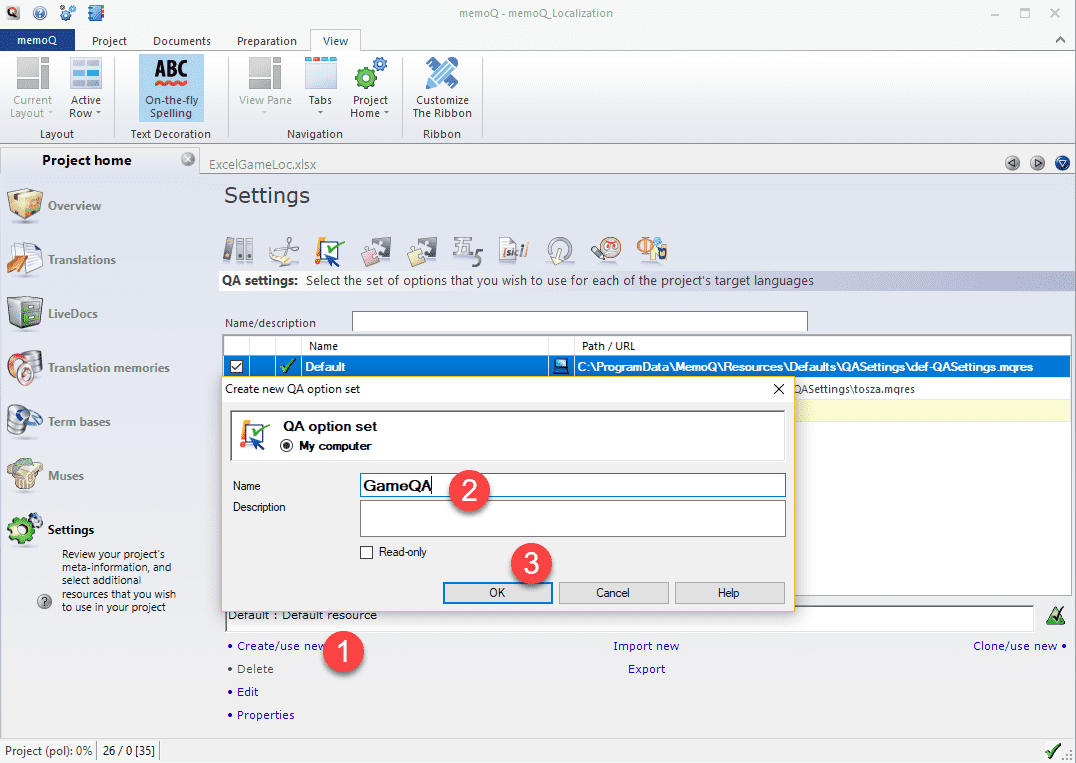Image resolution: width=1076 pixels, height=763 pixels.
Task: Click the green icon beside the description box
Action: pyautogui.click(x=1055, y=615)
